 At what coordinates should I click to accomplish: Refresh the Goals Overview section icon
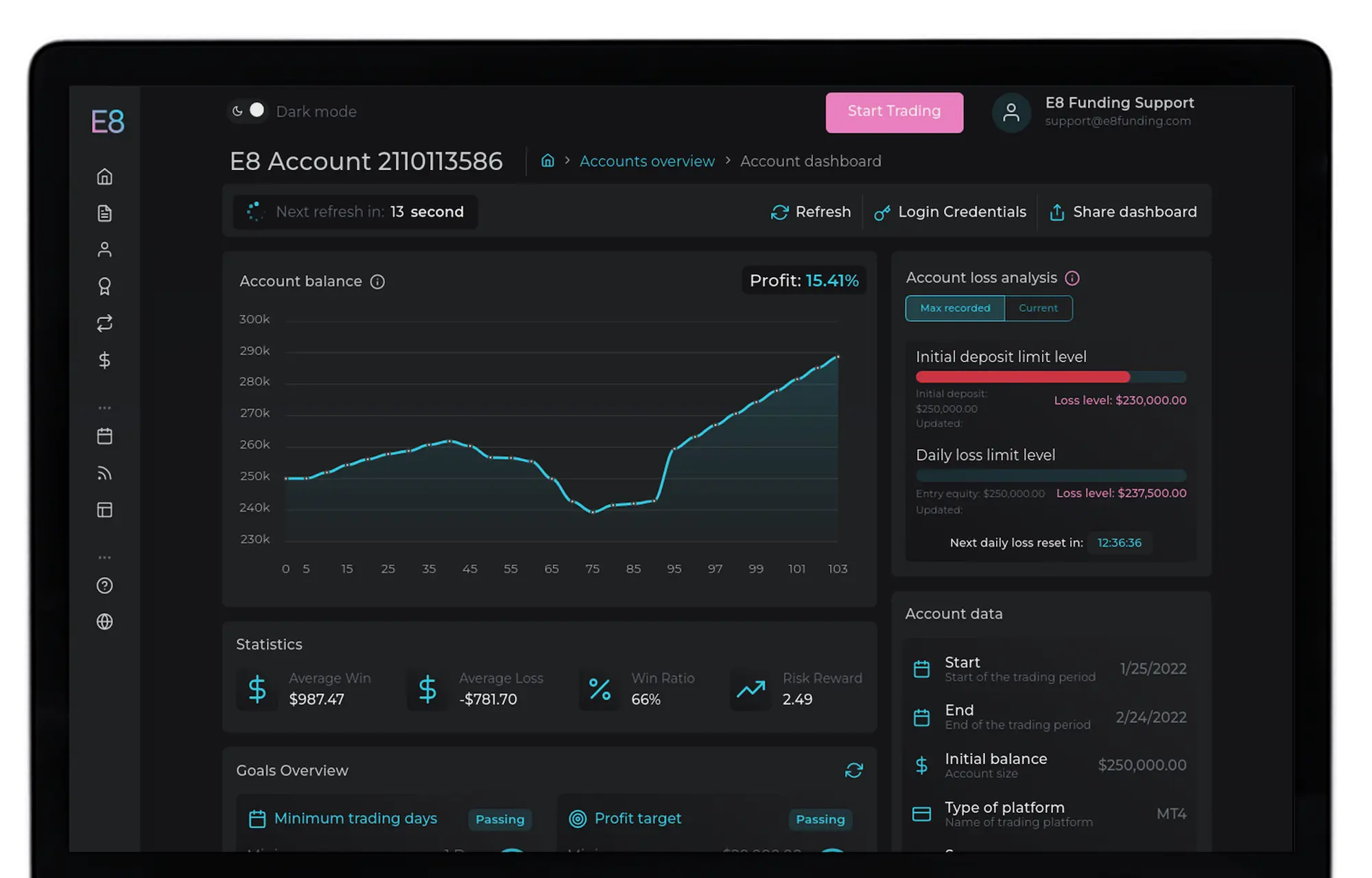click(x=853, y=770)
